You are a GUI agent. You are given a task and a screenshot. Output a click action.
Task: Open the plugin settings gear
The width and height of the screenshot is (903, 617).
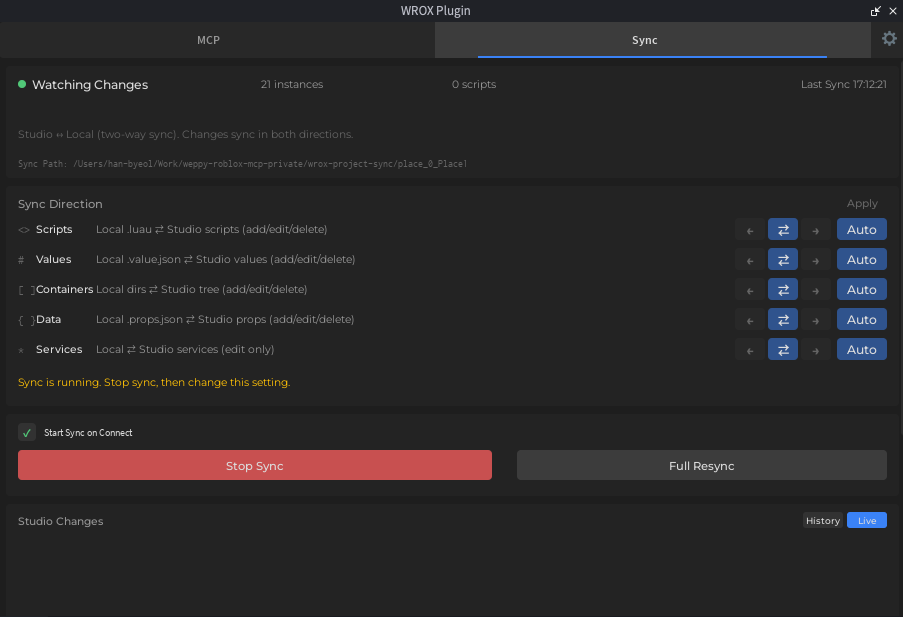click(x=889, y=39)
